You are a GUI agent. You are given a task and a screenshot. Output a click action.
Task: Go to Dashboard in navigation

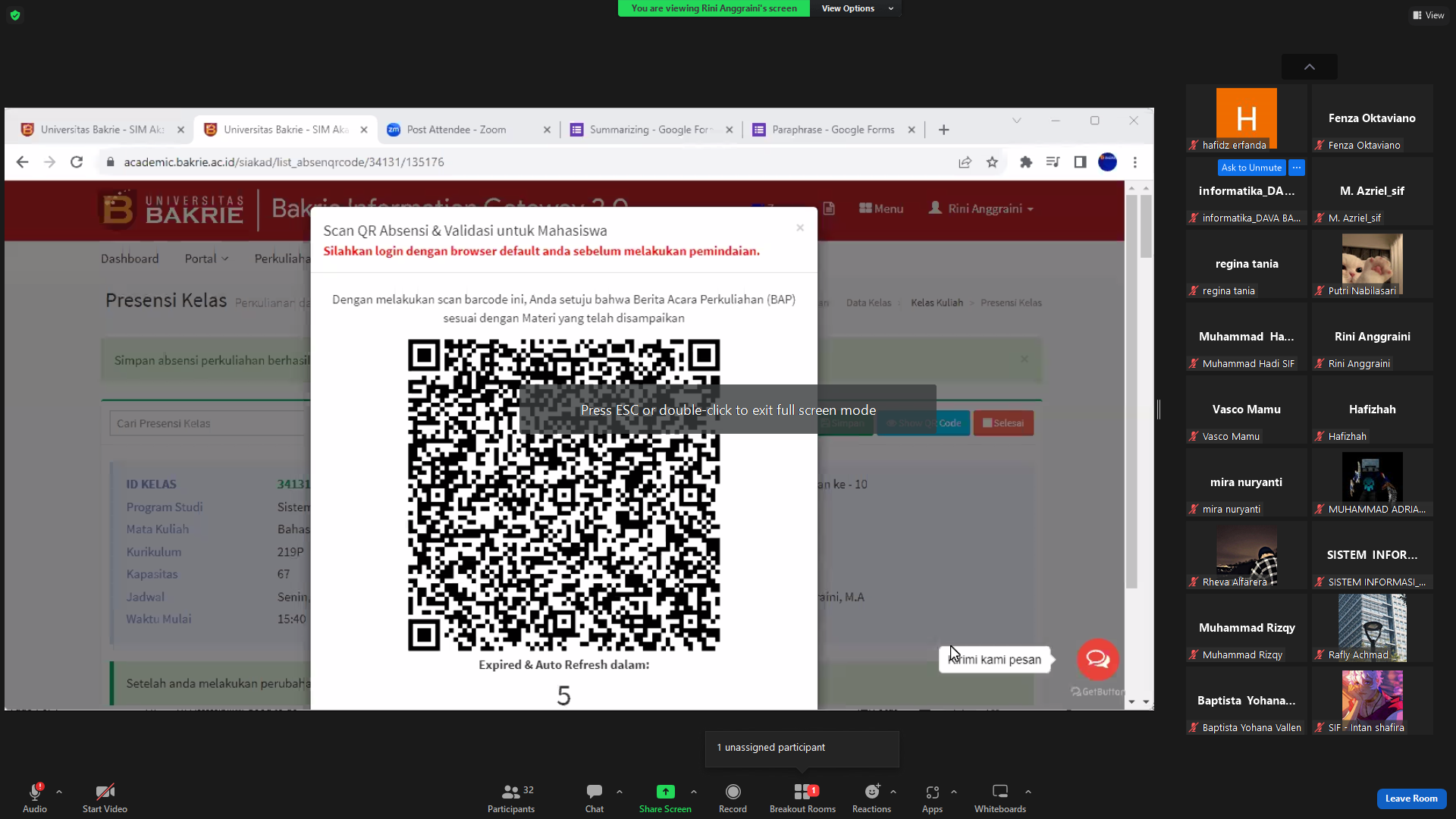point(130,259)
